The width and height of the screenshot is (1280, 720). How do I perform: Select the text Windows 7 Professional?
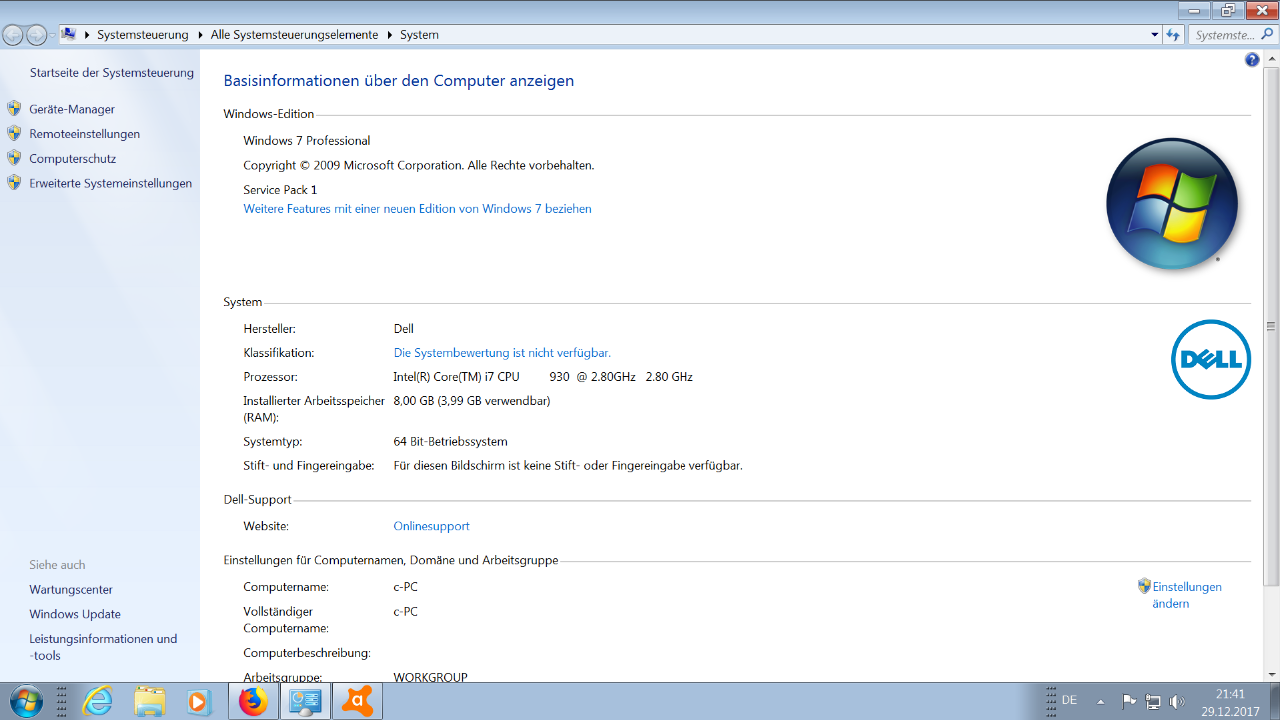point(307,141)
